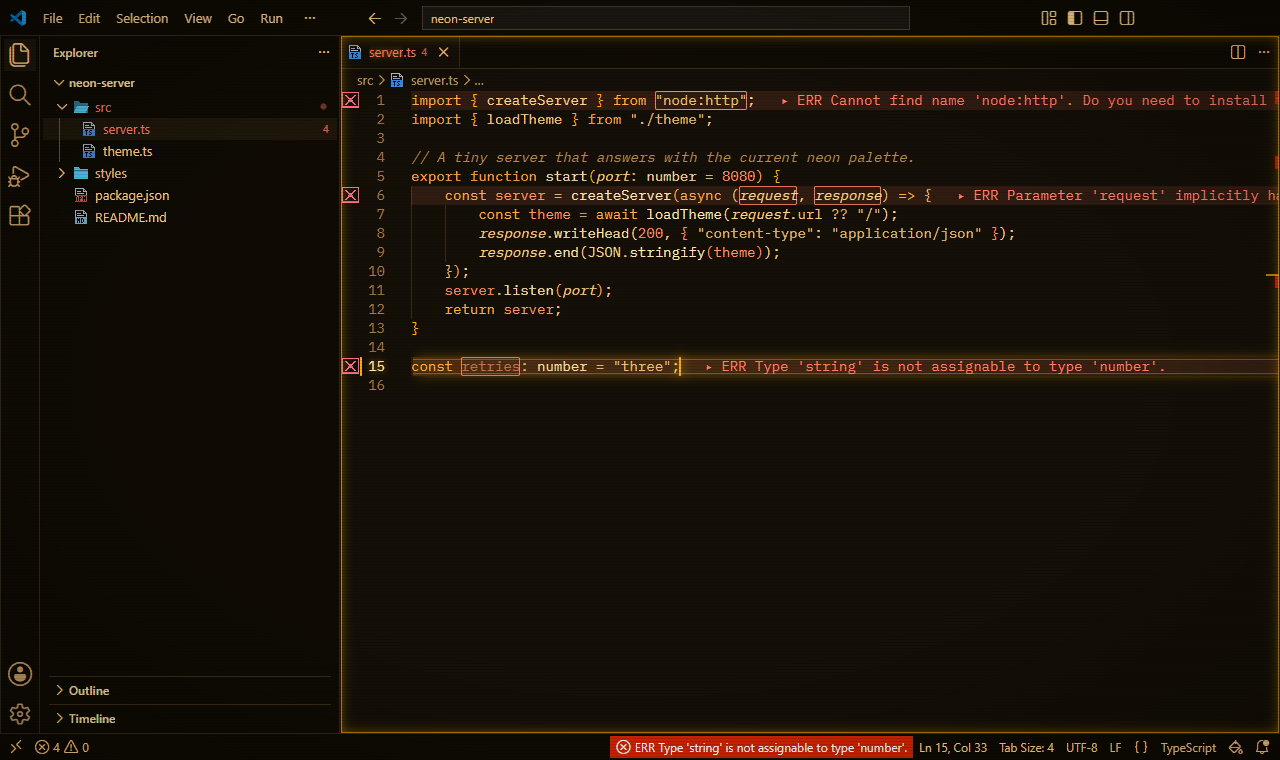Click the VS Code logo icon
This screenshot has height=760, width=1280.
(18, 18)
